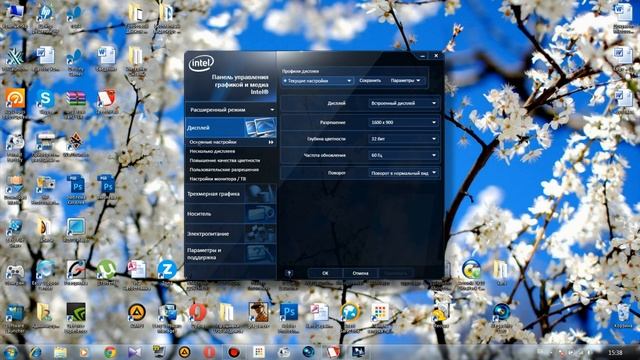This screenshot has height=360, width=640.
Task: Open media player icon on taskbar
Action: tap(84, 352)
